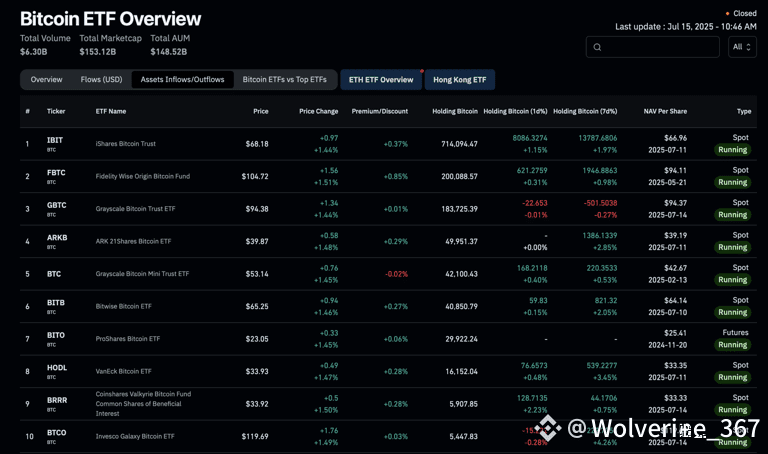This screenshot has width=768, height=454.
Task: Click ARK 21Shares Bitcoin ETF name
Action: click(x=133, y=241)
